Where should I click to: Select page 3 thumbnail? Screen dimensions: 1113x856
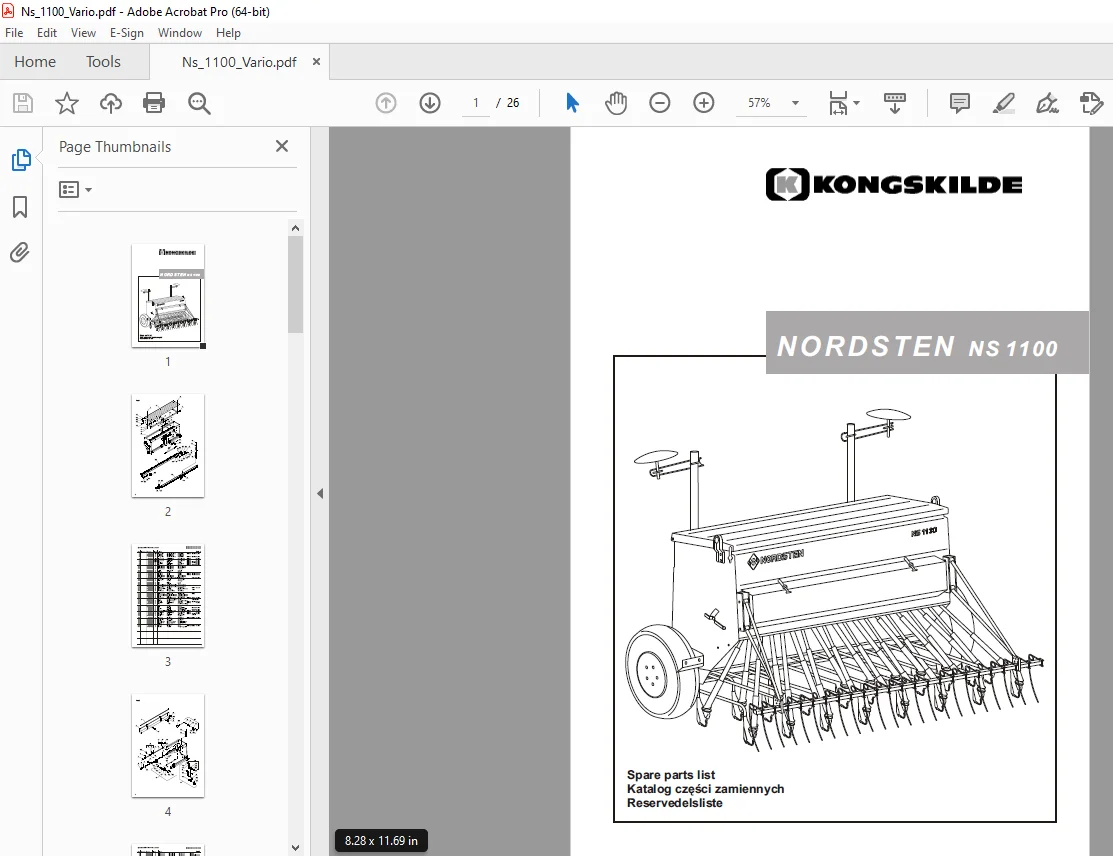click(168, 596)
